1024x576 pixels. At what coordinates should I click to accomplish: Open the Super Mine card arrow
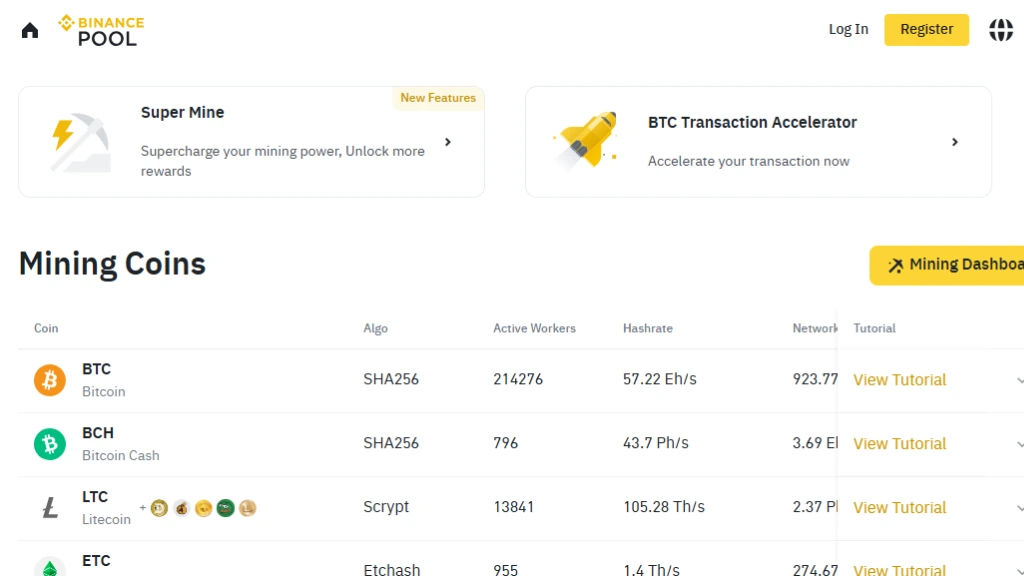click(448, 142)
